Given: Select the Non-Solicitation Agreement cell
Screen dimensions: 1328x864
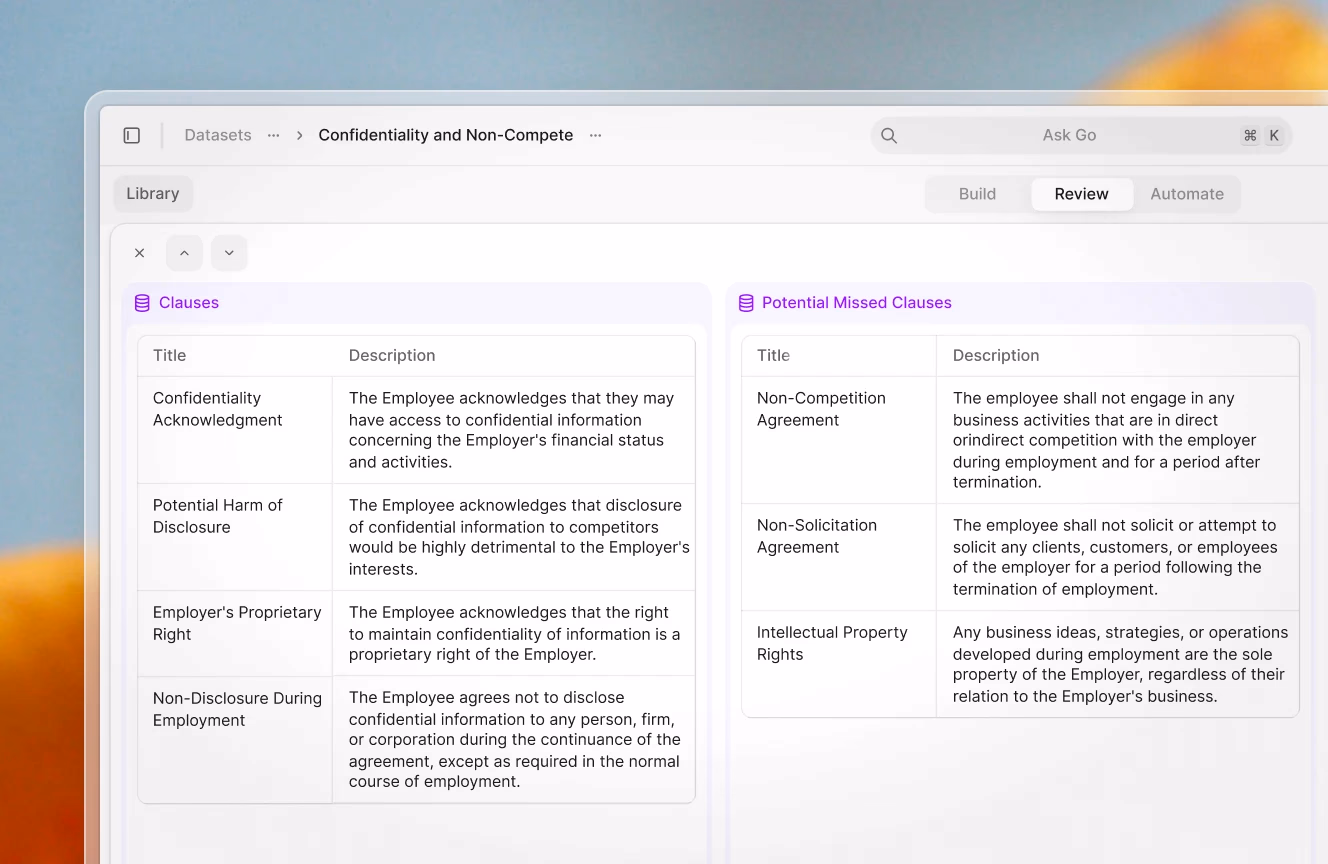Looking at the screenshot, I should click(x=839, y=557).
